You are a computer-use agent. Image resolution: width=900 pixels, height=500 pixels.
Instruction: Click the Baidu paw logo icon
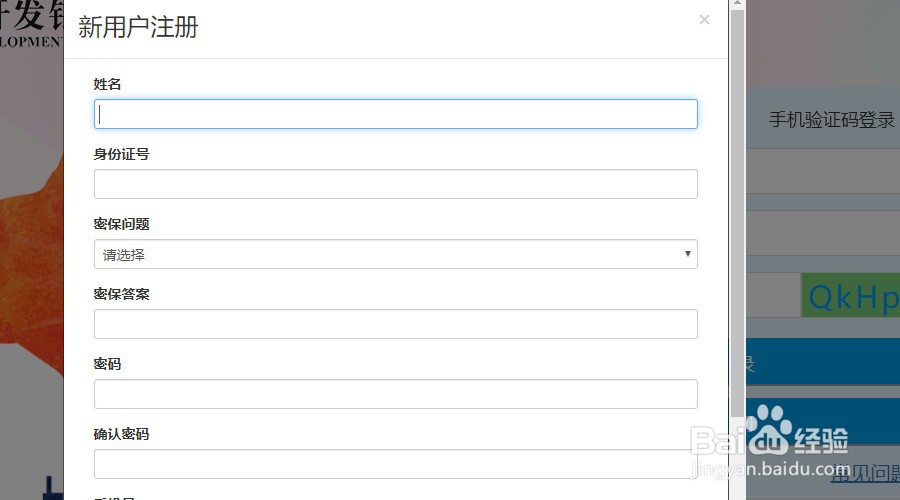click(768, 429)
